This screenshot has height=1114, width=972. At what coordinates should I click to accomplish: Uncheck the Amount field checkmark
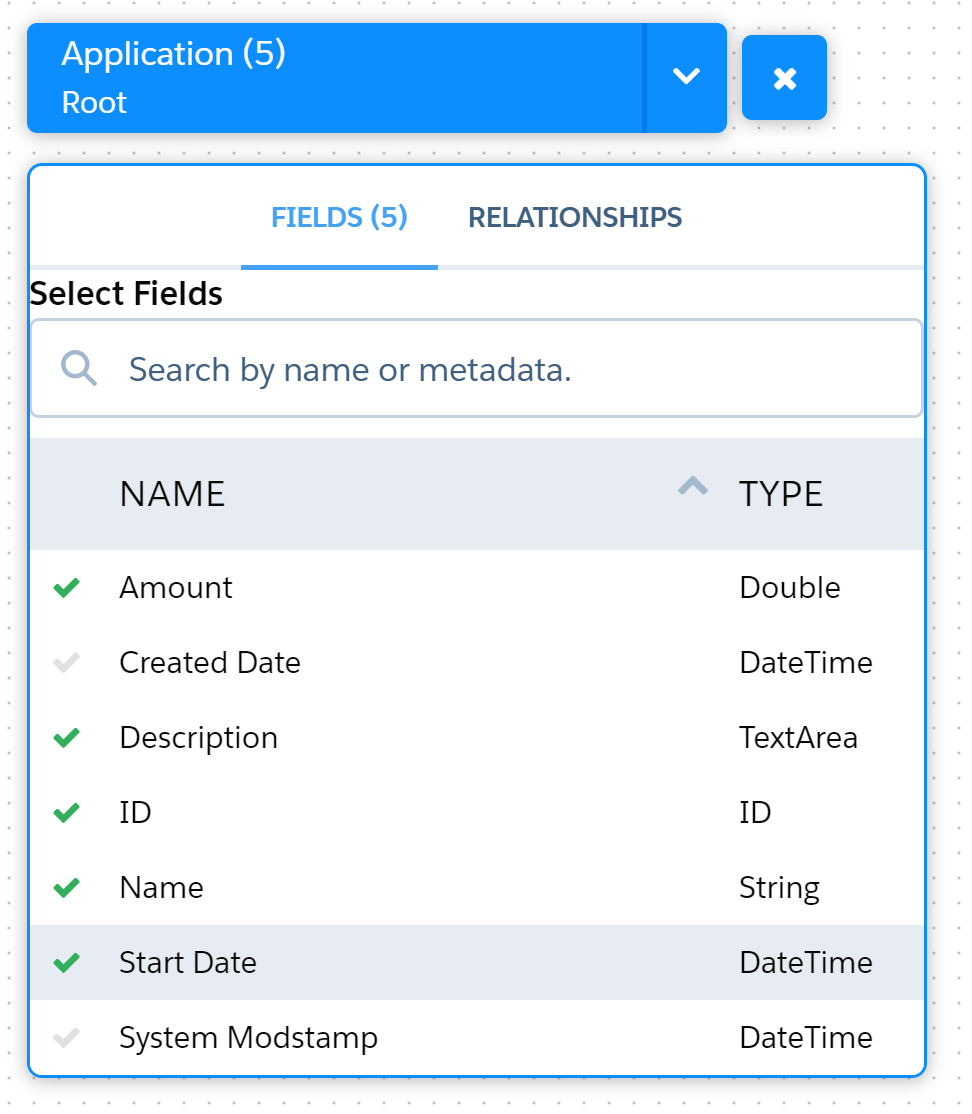[x=66, y=588]
